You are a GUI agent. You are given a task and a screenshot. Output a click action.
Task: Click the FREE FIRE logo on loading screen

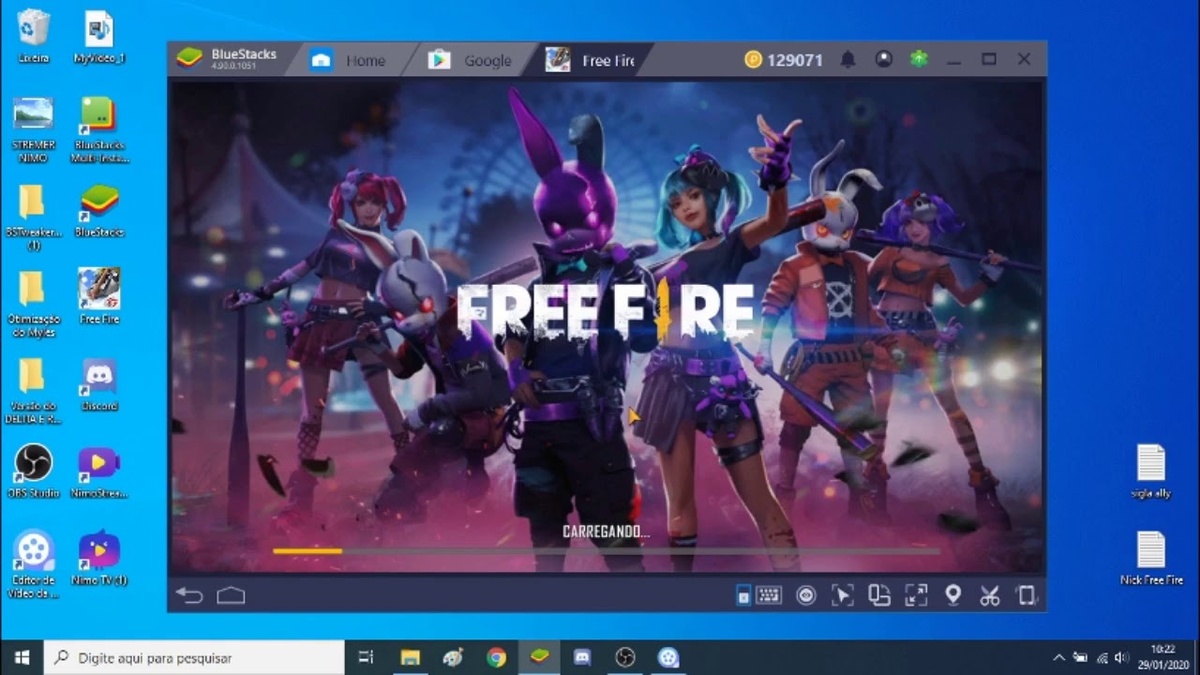pyautogui.click(x=604, y=311)
